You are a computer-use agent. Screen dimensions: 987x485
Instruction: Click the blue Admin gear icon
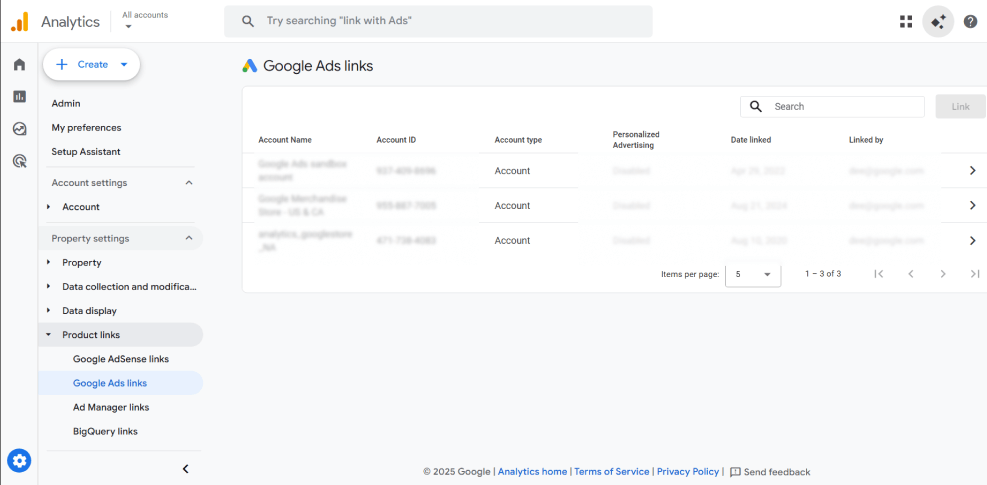(20, 461)
